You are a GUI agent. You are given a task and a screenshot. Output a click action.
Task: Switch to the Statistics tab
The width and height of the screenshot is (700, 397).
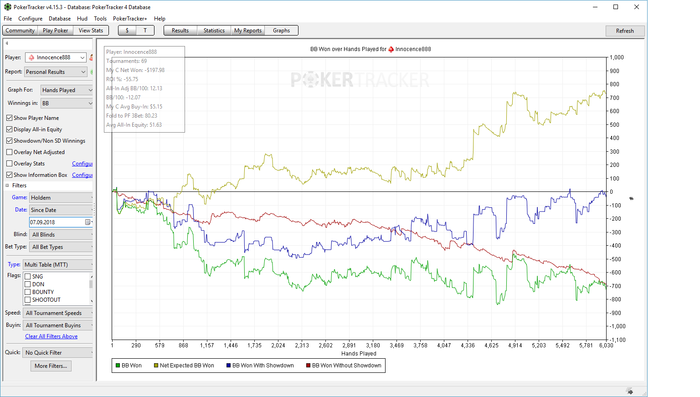(214, 30)
